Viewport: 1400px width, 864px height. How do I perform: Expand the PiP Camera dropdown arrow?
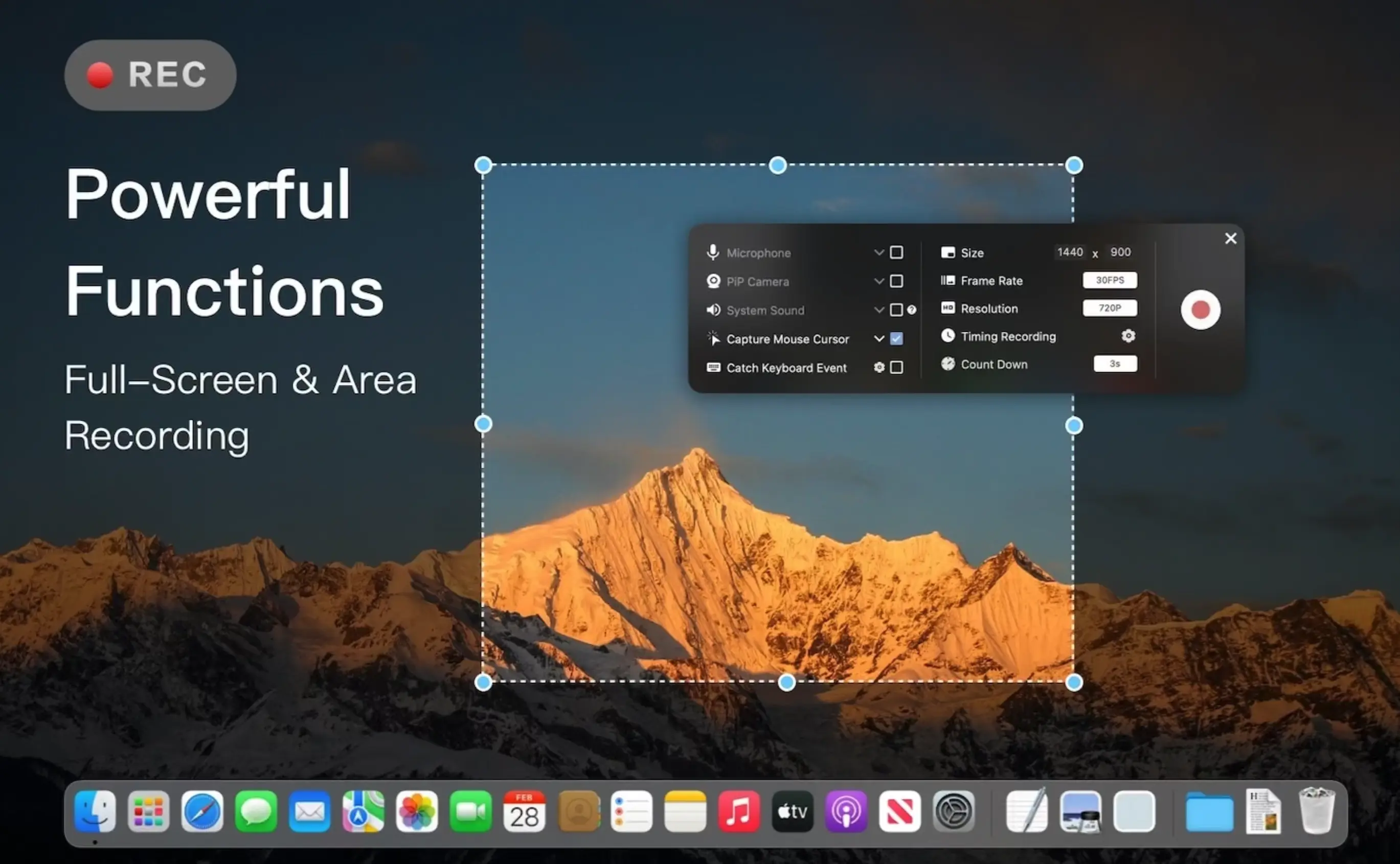coord(879,281)
